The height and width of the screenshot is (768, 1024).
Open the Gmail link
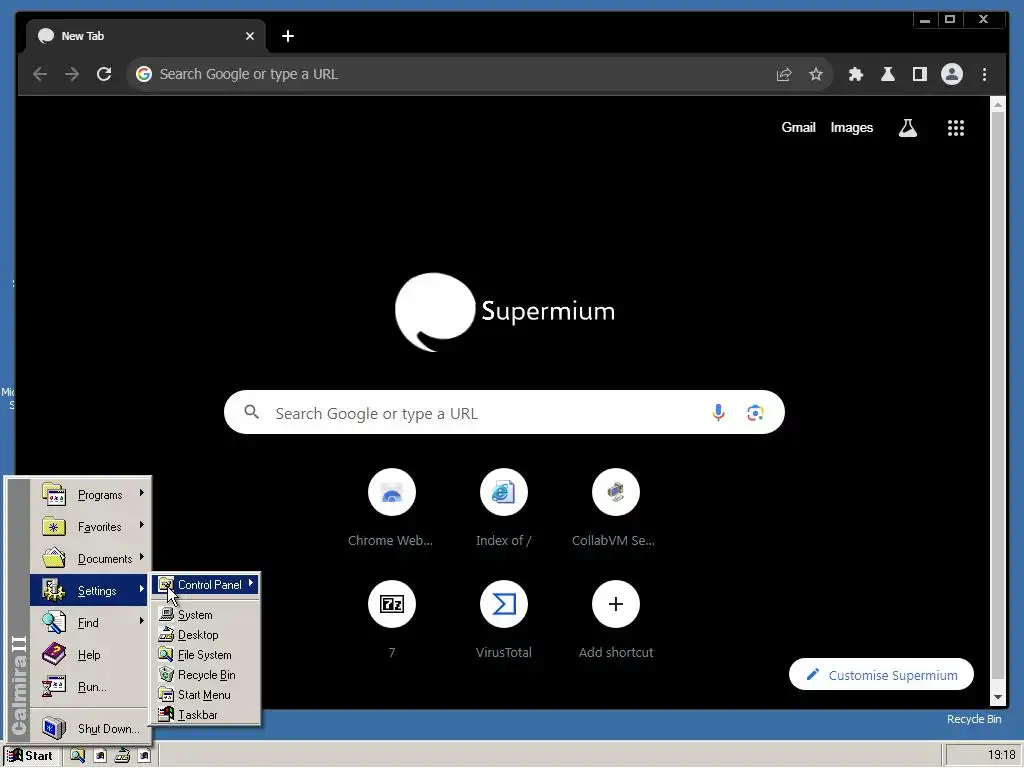(798, 127)
